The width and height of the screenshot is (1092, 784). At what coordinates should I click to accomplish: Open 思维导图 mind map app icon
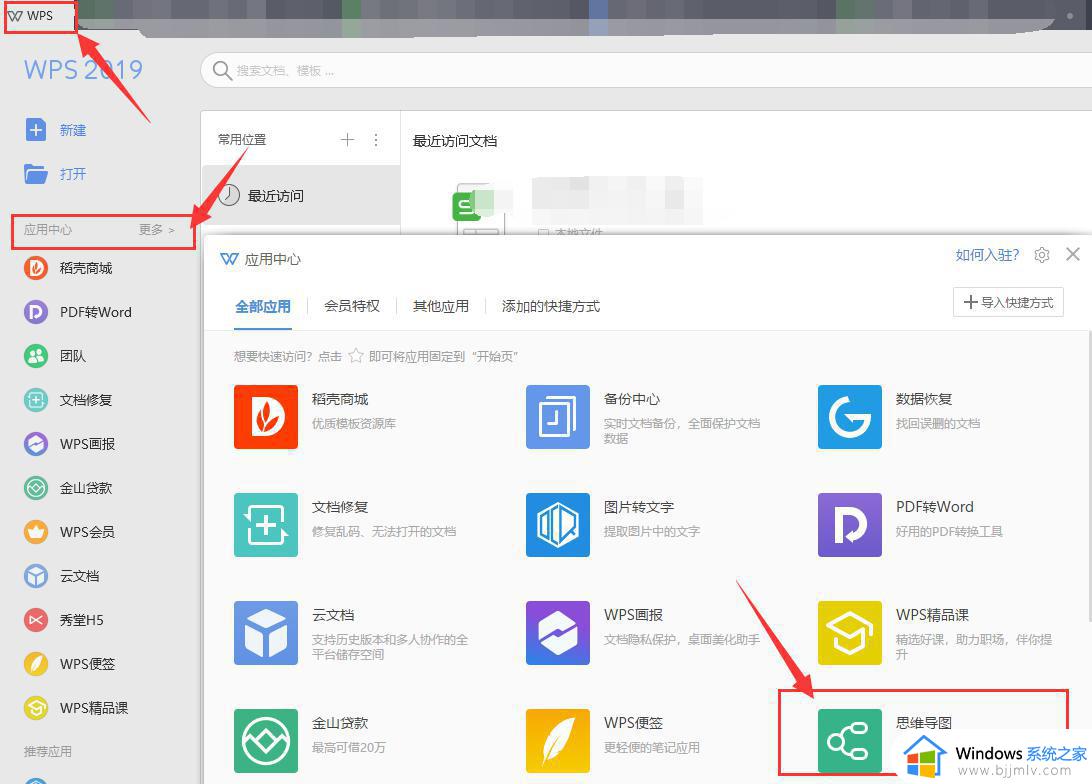850,741
